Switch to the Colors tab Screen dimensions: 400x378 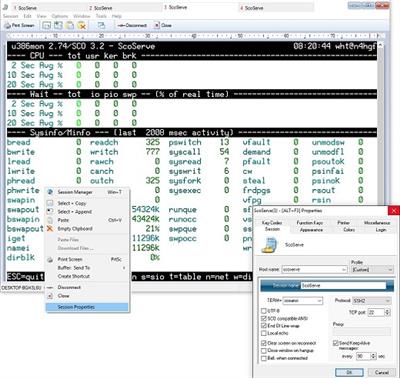click(349, 230)
